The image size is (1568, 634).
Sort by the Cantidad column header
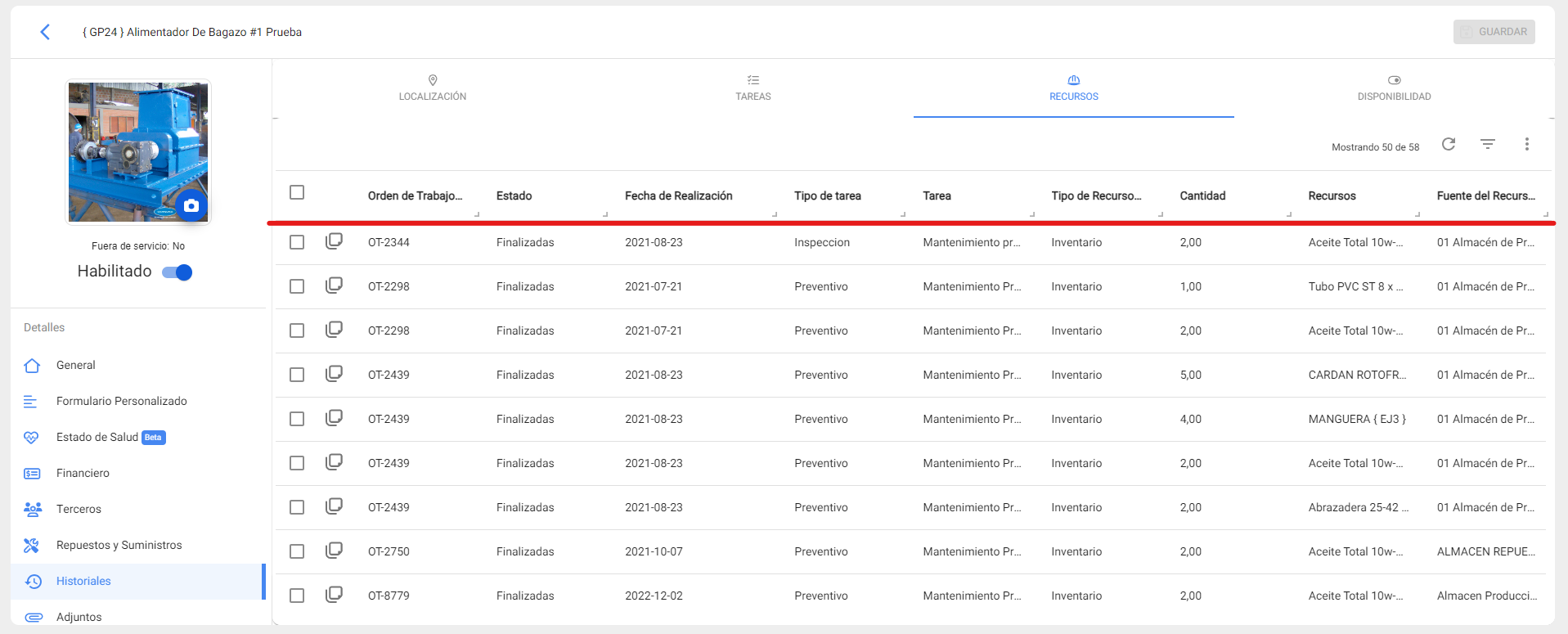[x=1202, y=196]
